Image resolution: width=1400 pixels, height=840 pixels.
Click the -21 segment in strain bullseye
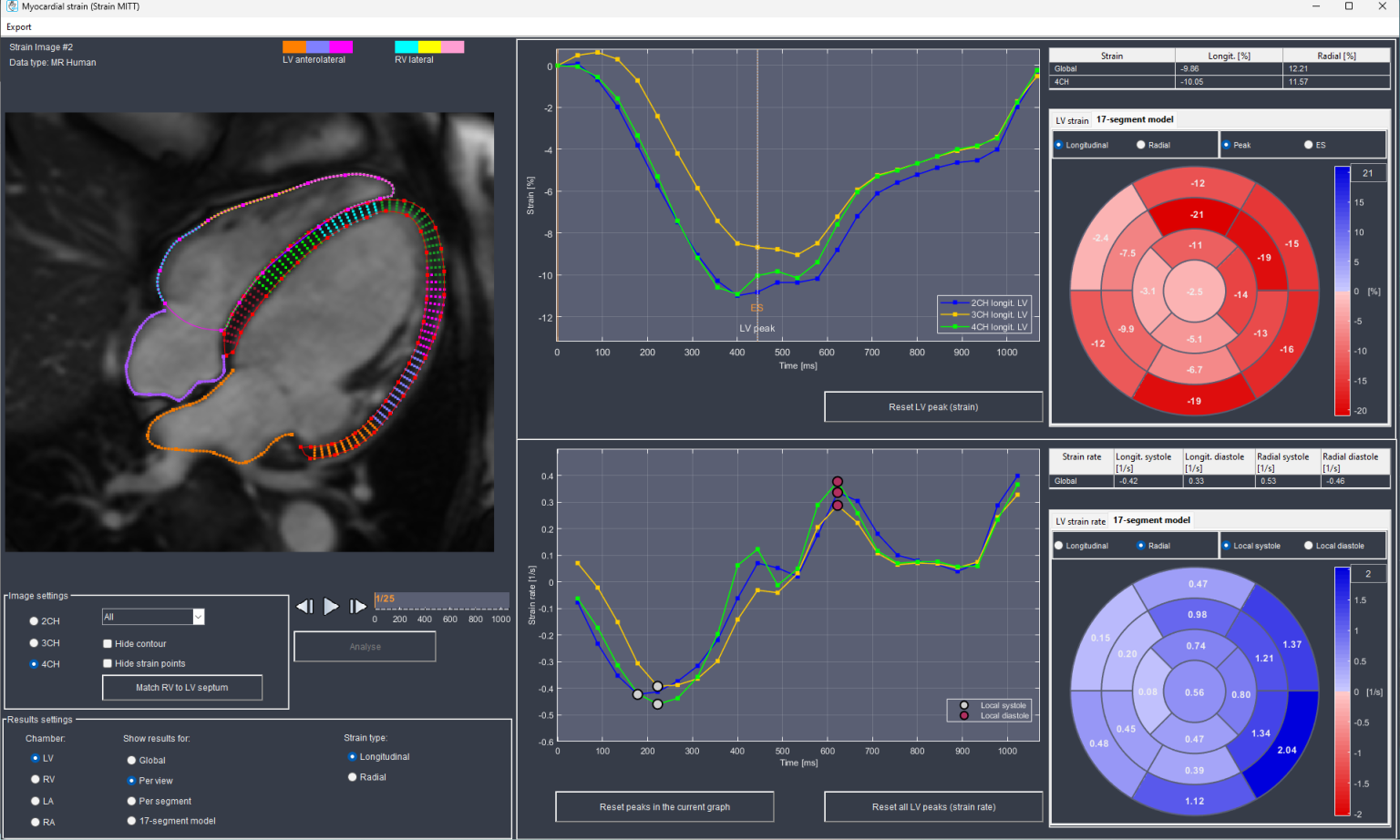pos(1196,215)
